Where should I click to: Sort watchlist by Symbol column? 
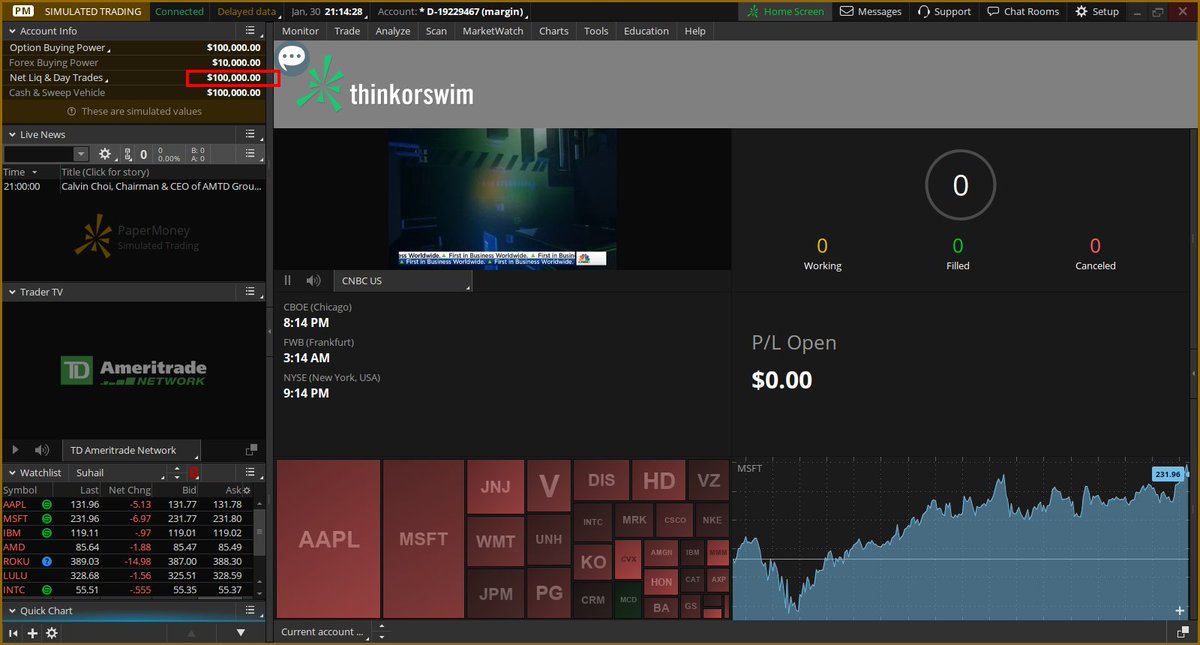coord(20,490)
